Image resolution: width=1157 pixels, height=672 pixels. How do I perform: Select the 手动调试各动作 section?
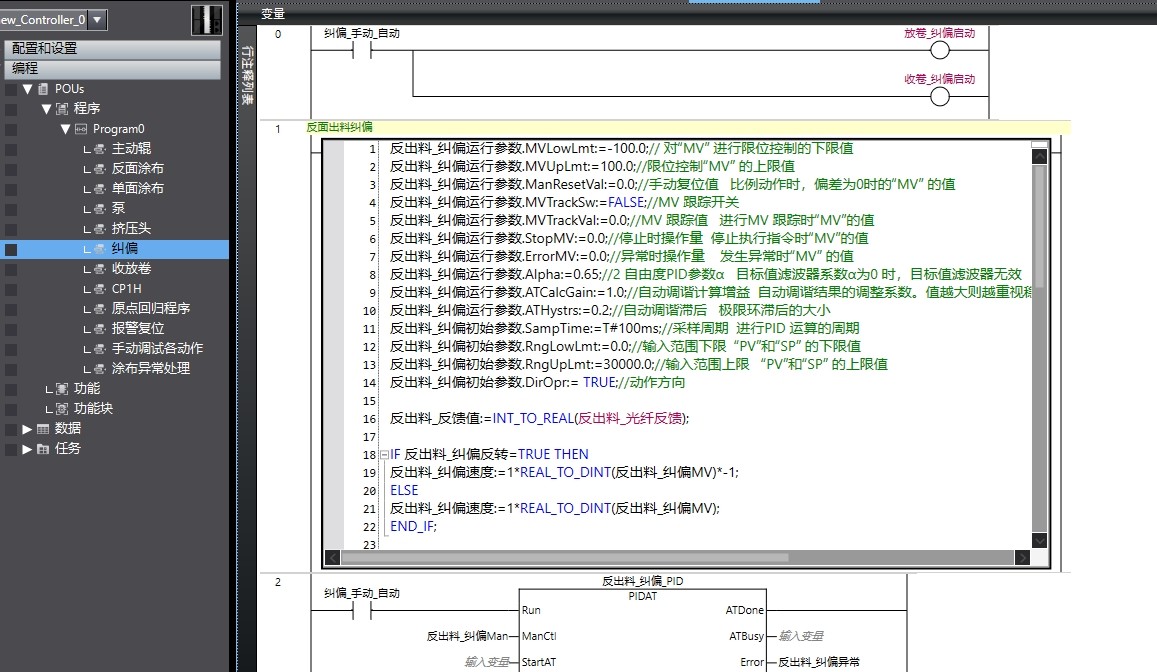(x=157, y=348)
